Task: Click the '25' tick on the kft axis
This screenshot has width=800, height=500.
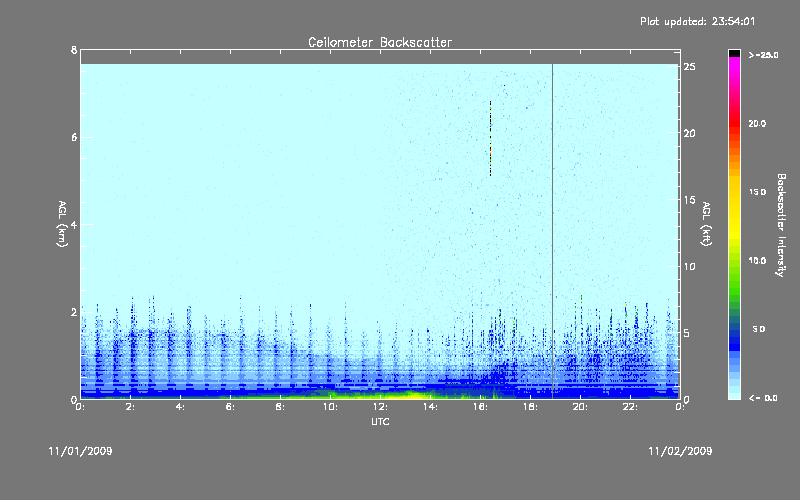Action: click(x=690, y=67)
